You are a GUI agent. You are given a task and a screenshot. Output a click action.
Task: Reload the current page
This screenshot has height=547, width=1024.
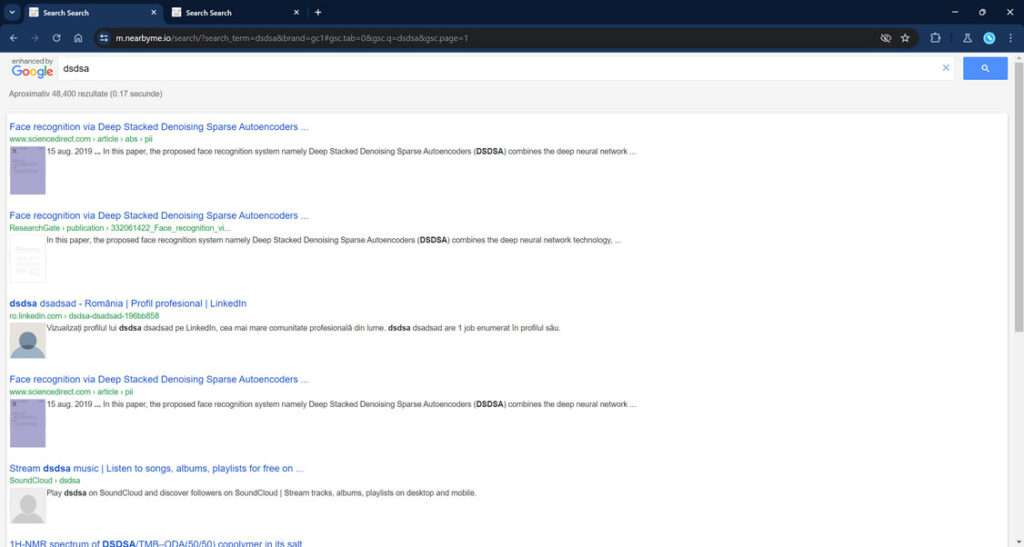pos(56,38)
